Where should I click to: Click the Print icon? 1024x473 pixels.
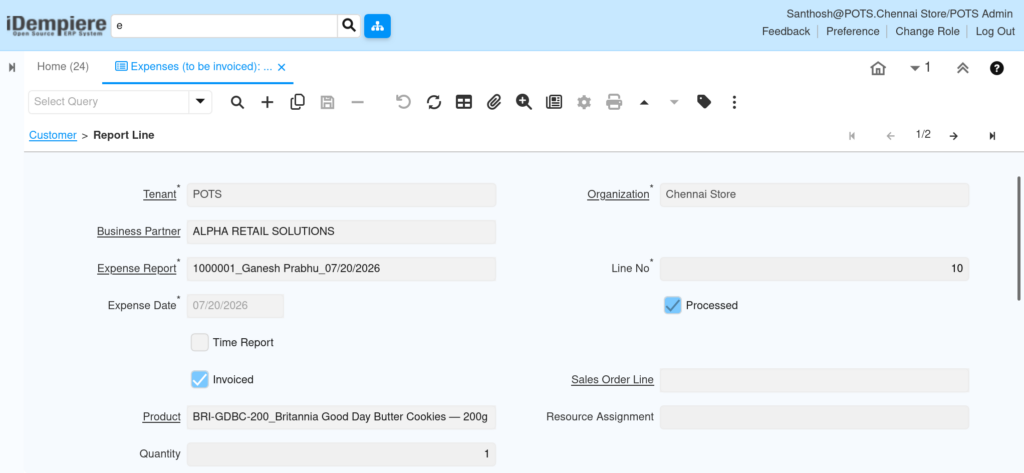coord(614,102)
